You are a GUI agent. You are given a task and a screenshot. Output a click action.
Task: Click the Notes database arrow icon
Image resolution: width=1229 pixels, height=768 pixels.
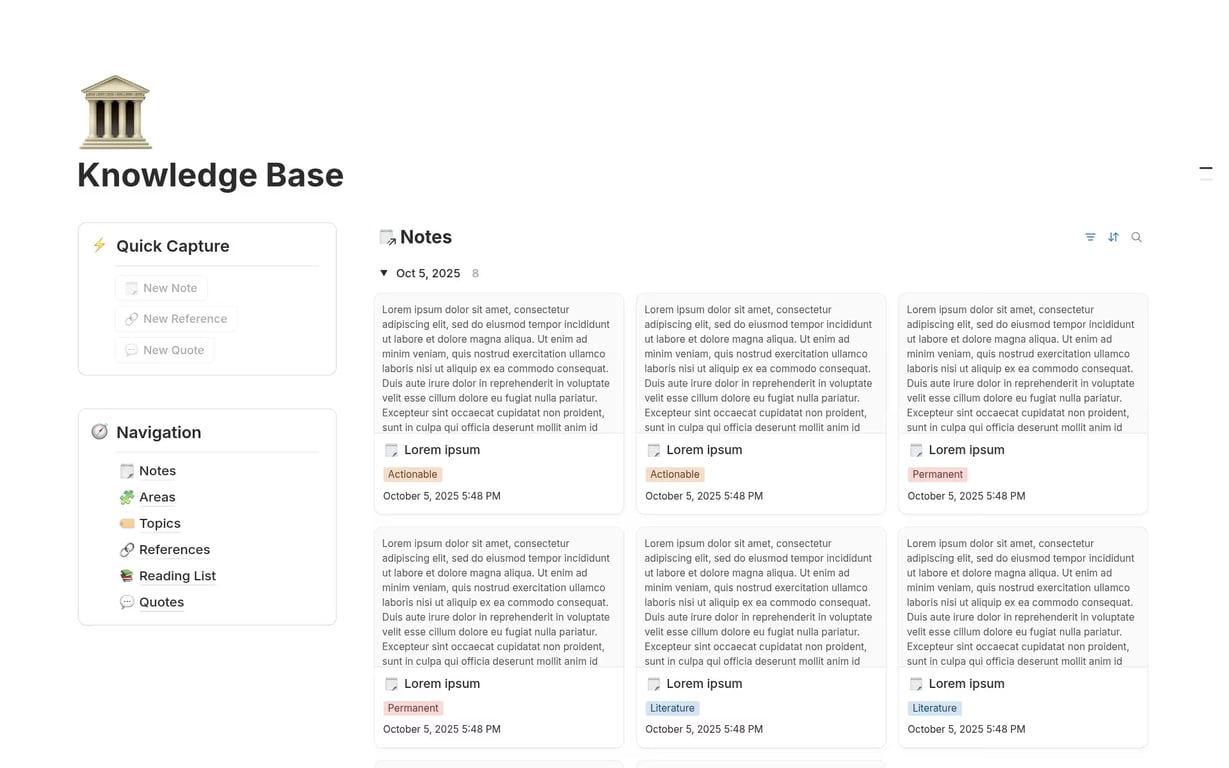(387, 238)
